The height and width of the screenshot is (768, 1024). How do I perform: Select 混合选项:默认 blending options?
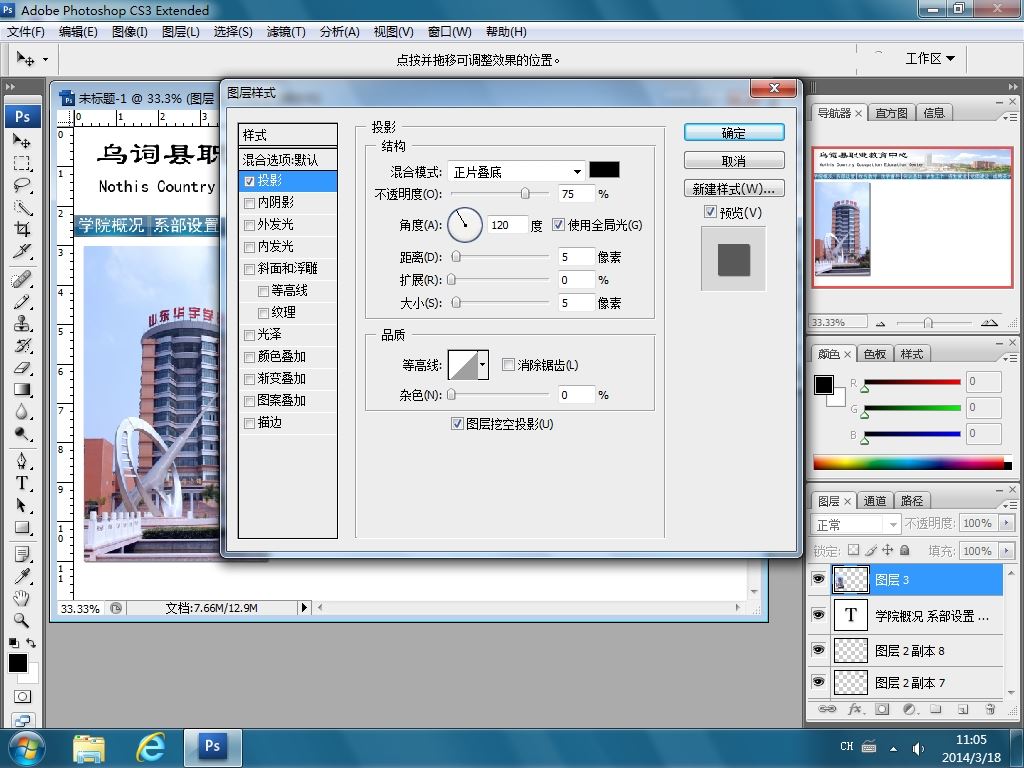(x=288, y=159)
